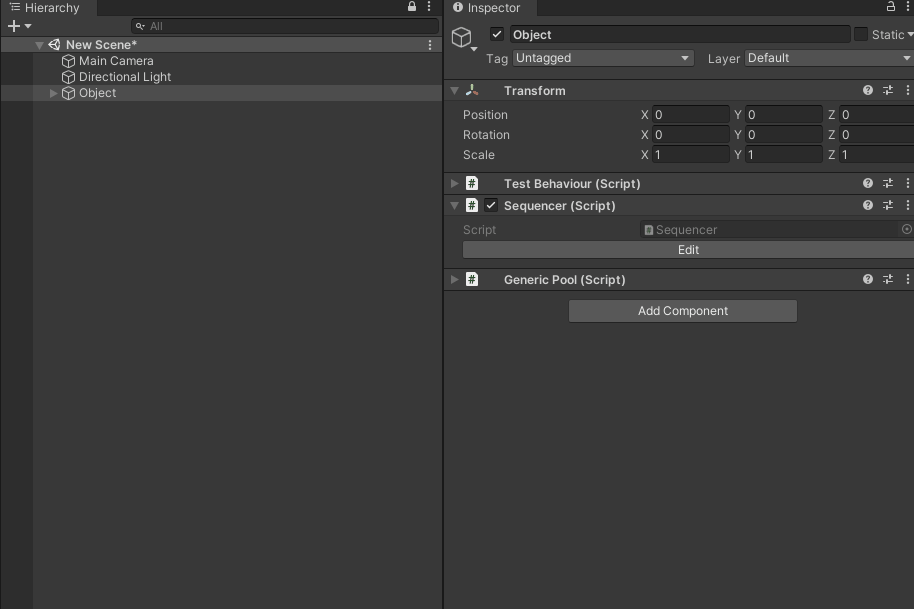The height and width of the screenshot is (609, 914).
Task: Open Transform component kebab menu
Action: [908, 90]
